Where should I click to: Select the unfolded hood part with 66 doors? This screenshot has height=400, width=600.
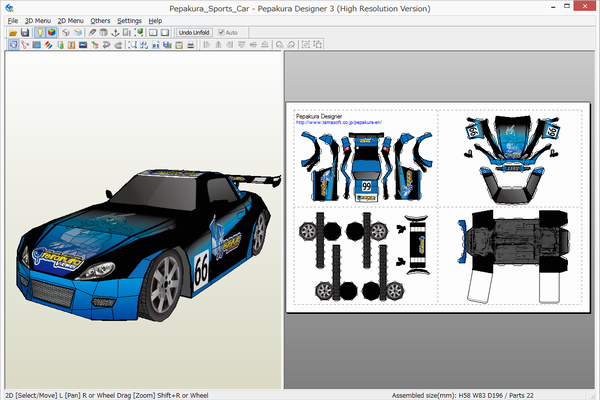pyautogui.click(x=512, y=142)
